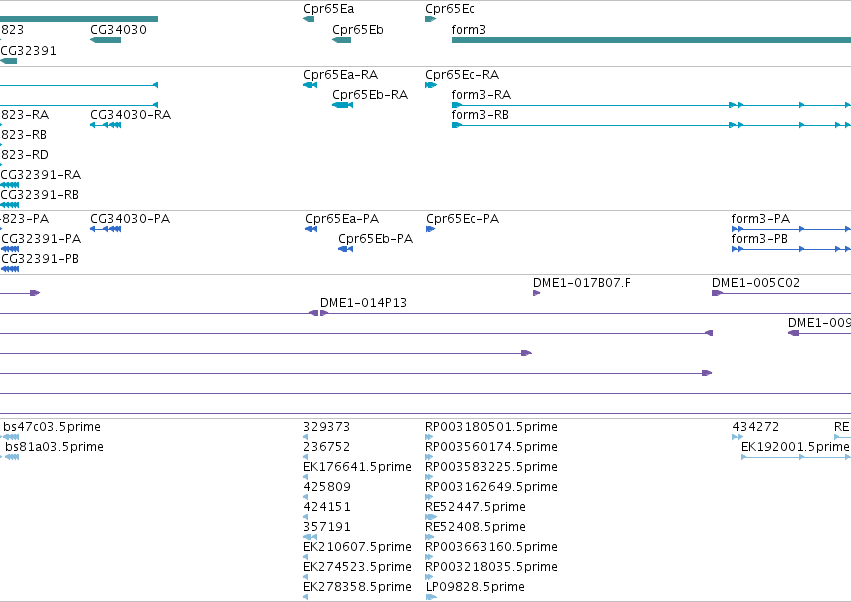Select transcript Cpr65Ec-RA
This screenshot has width=851, height=602.
pyautogui.click(x=462, y=74)
